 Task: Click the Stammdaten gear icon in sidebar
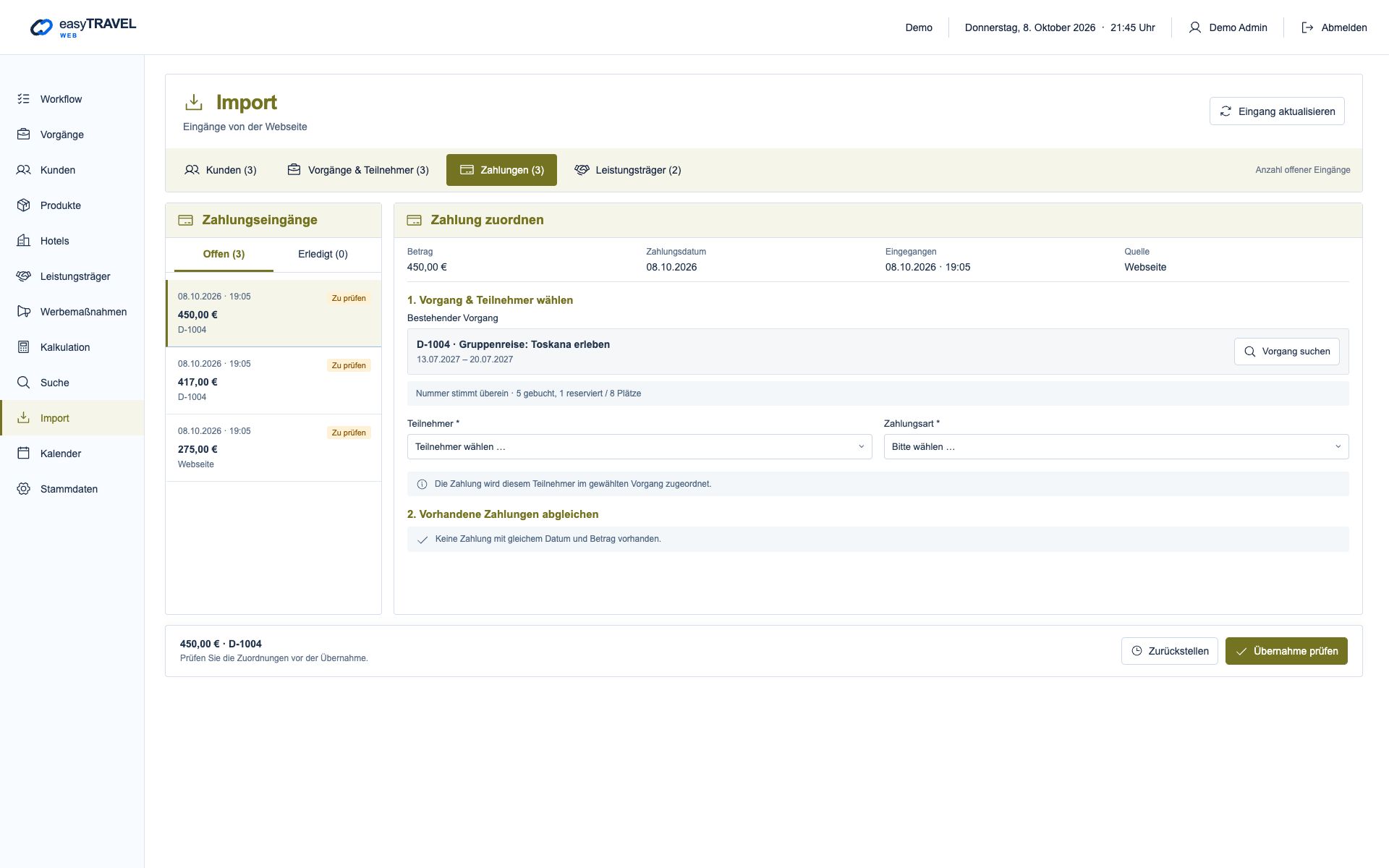click(x=24, y=489)
